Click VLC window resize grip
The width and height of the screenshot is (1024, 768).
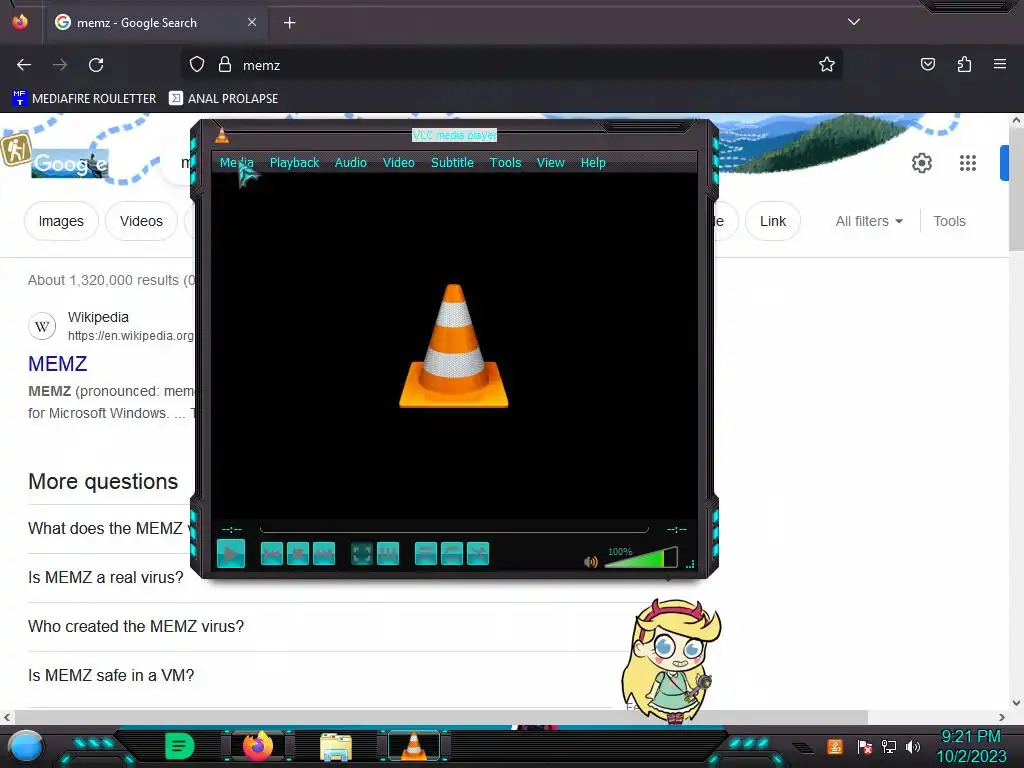click(690, 564)
